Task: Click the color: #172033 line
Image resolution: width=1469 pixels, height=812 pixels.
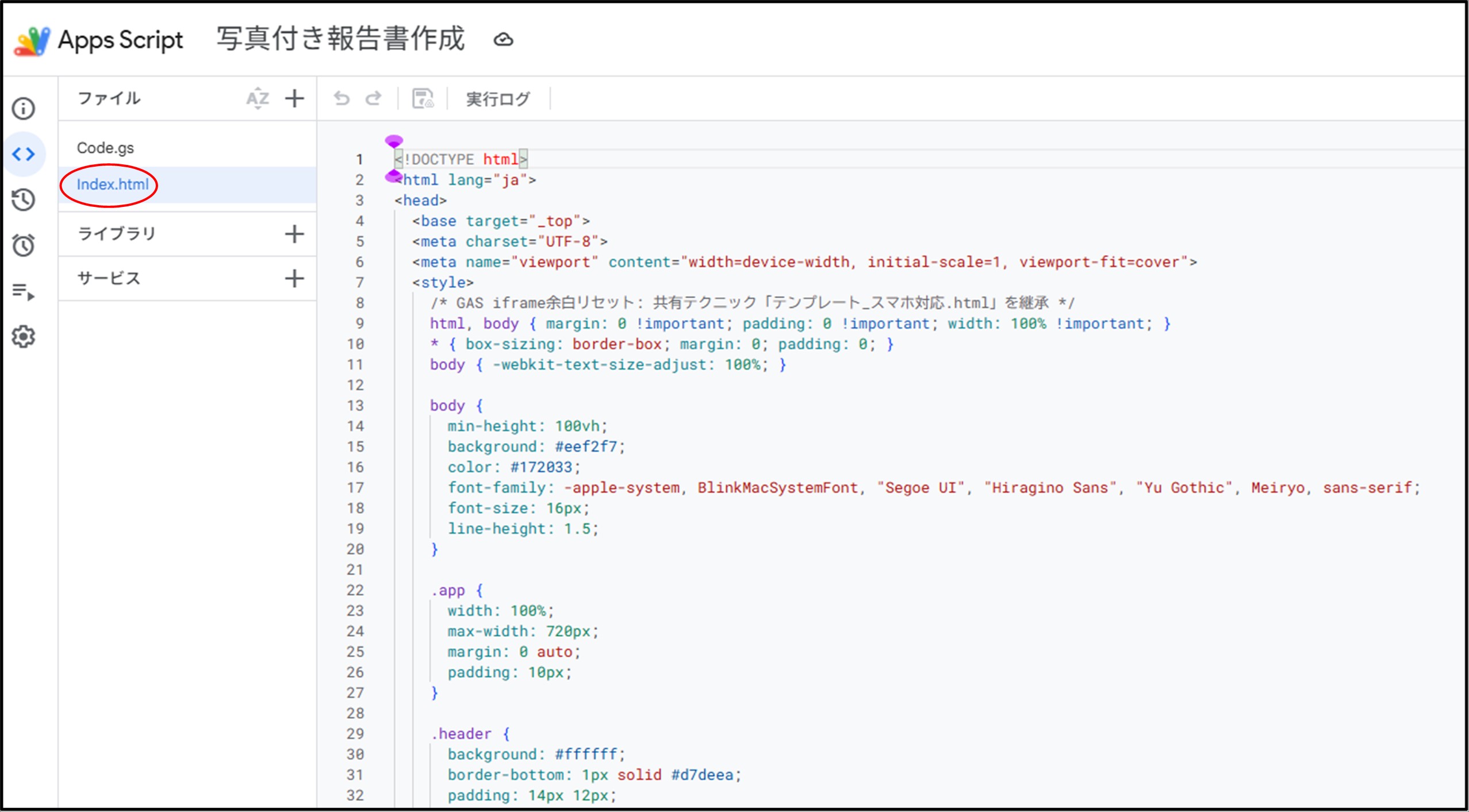Action: coord(515,467)
